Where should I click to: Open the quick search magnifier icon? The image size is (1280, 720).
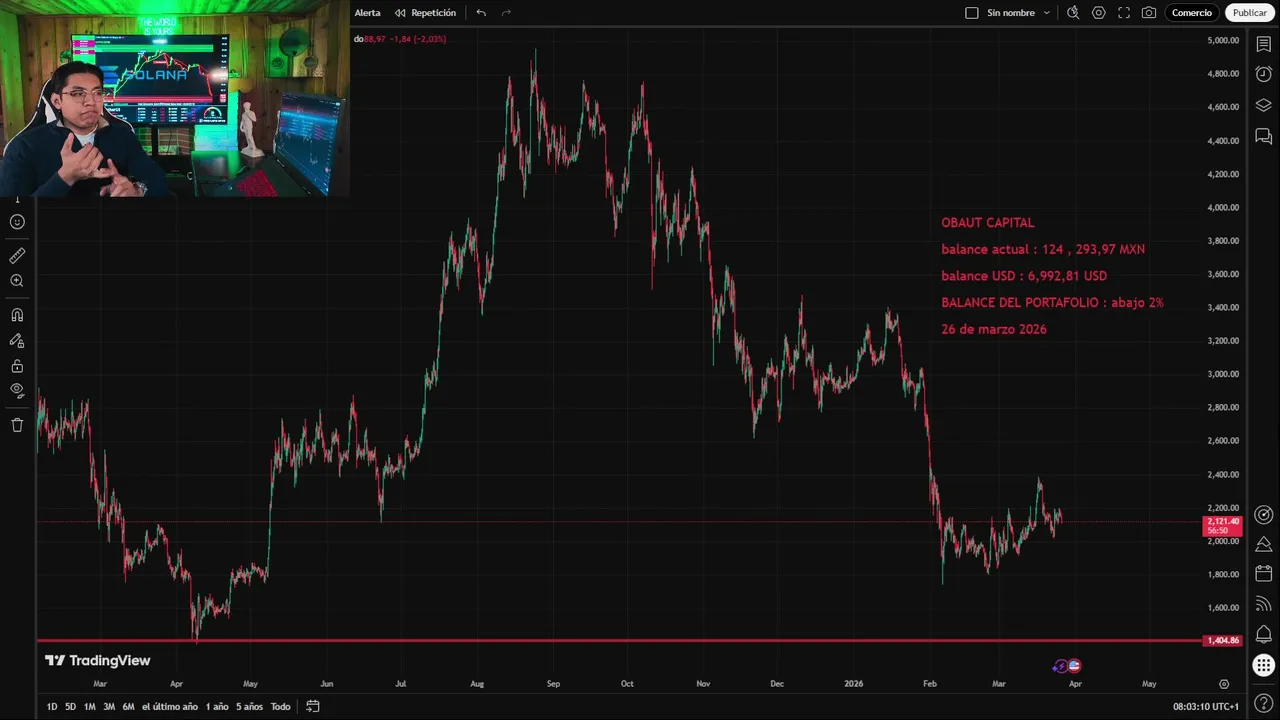(x=1073, y=13)
